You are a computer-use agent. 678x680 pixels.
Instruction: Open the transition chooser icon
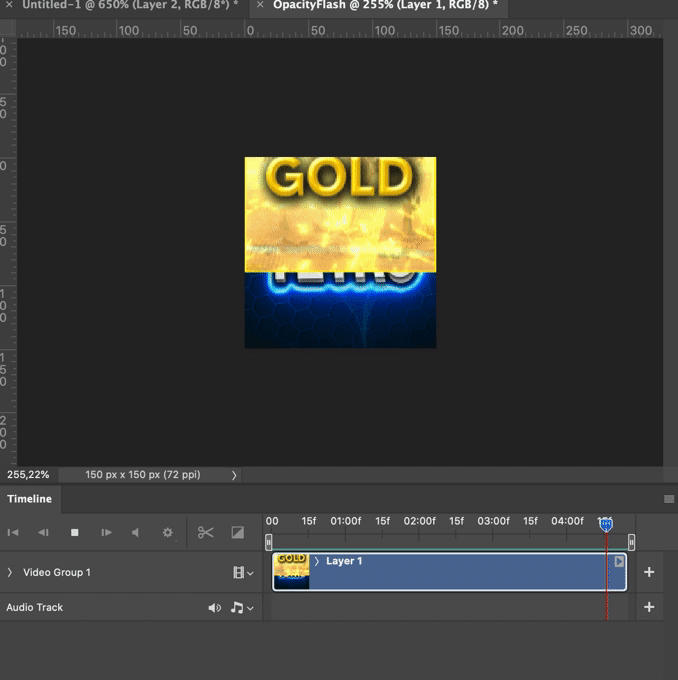coord(238,532)
